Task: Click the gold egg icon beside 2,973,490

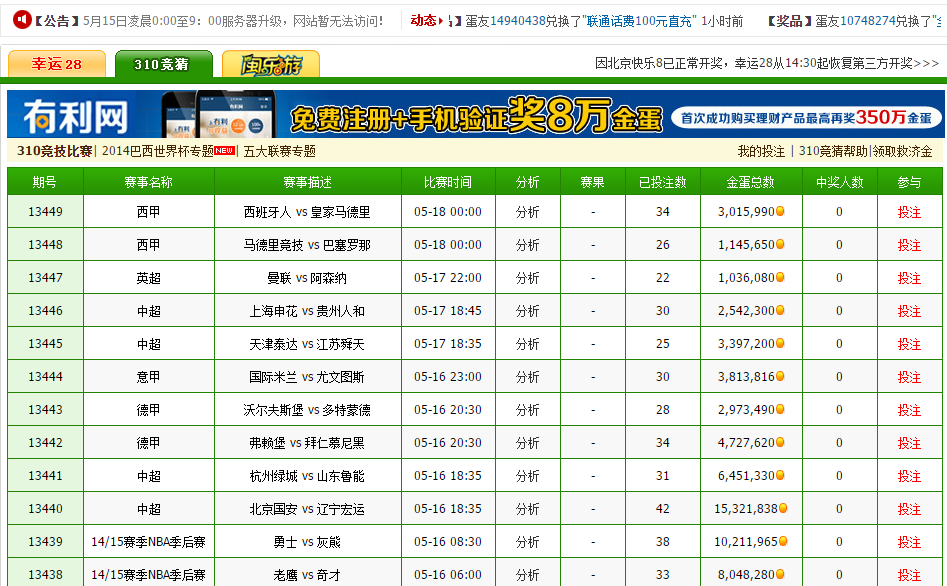Action: coord(780,409)
